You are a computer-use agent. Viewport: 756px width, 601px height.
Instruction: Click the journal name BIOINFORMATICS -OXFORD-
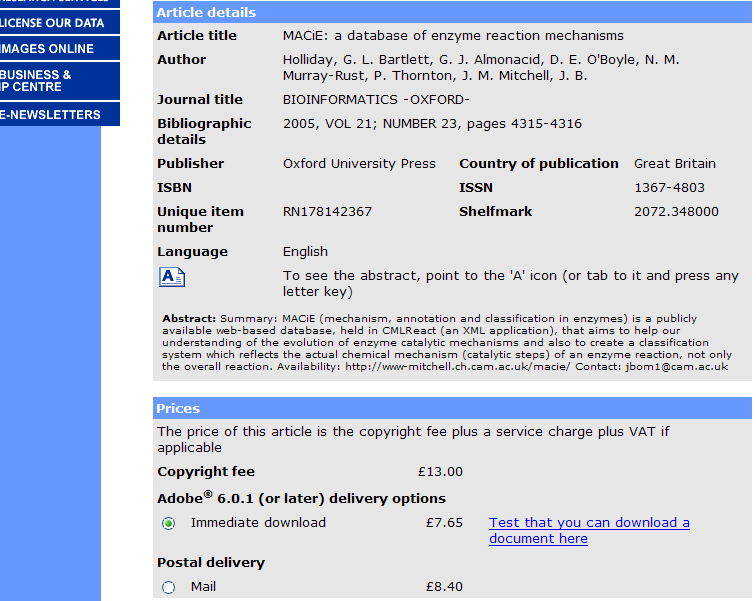[376, 100]
